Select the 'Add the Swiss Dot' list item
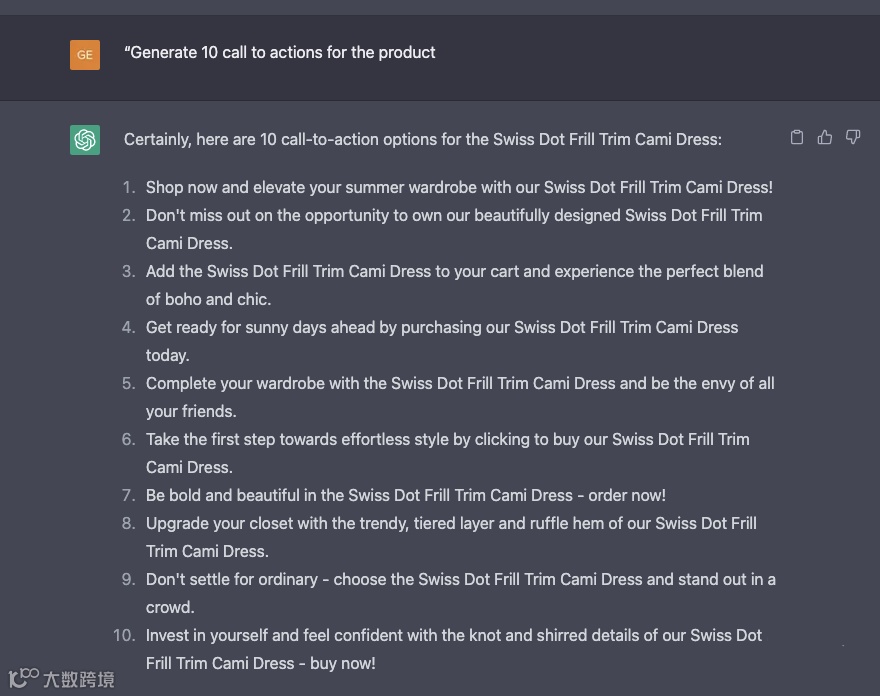880x696 pixels. [454, 271]
